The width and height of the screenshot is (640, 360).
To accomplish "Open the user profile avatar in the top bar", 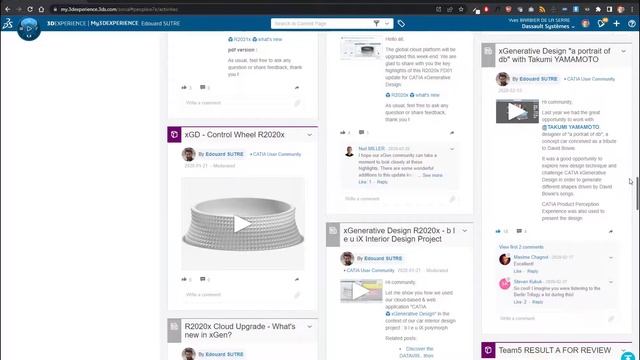I will pos(585,23).
